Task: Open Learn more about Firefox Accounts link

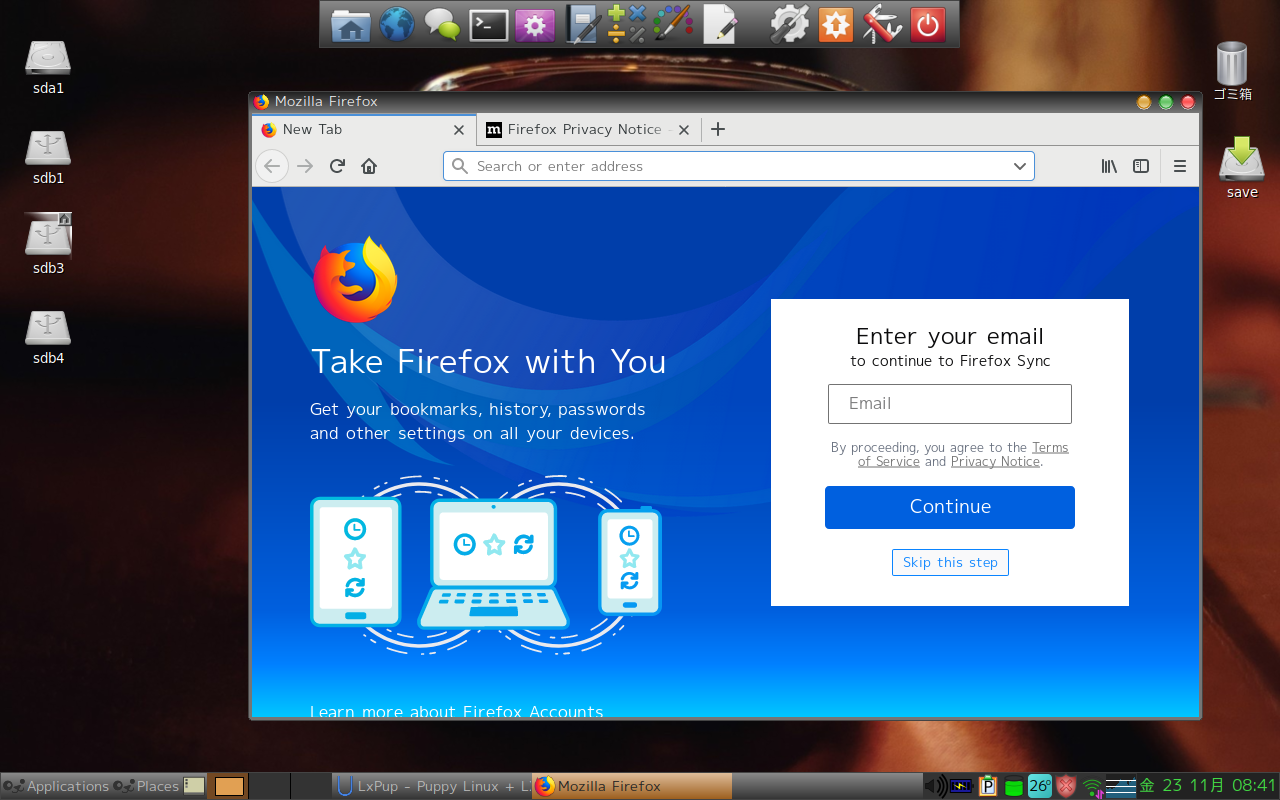Action: tap(456, 711)
